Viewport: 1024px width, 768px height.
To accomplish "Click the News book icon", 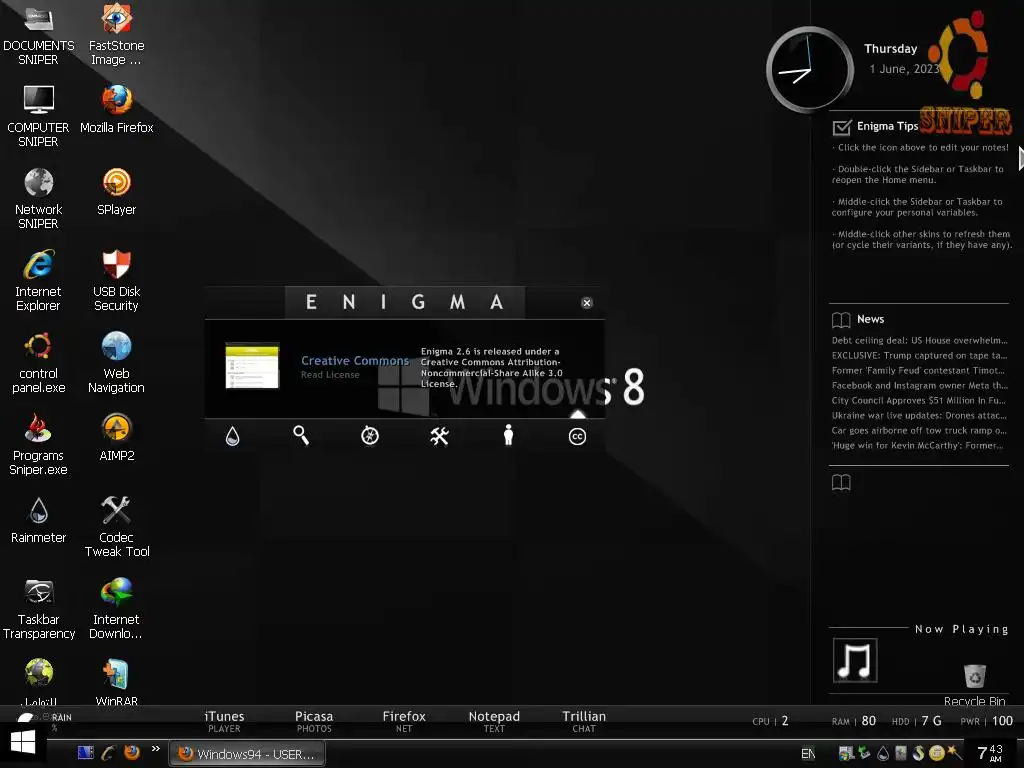I will [841, 319].
